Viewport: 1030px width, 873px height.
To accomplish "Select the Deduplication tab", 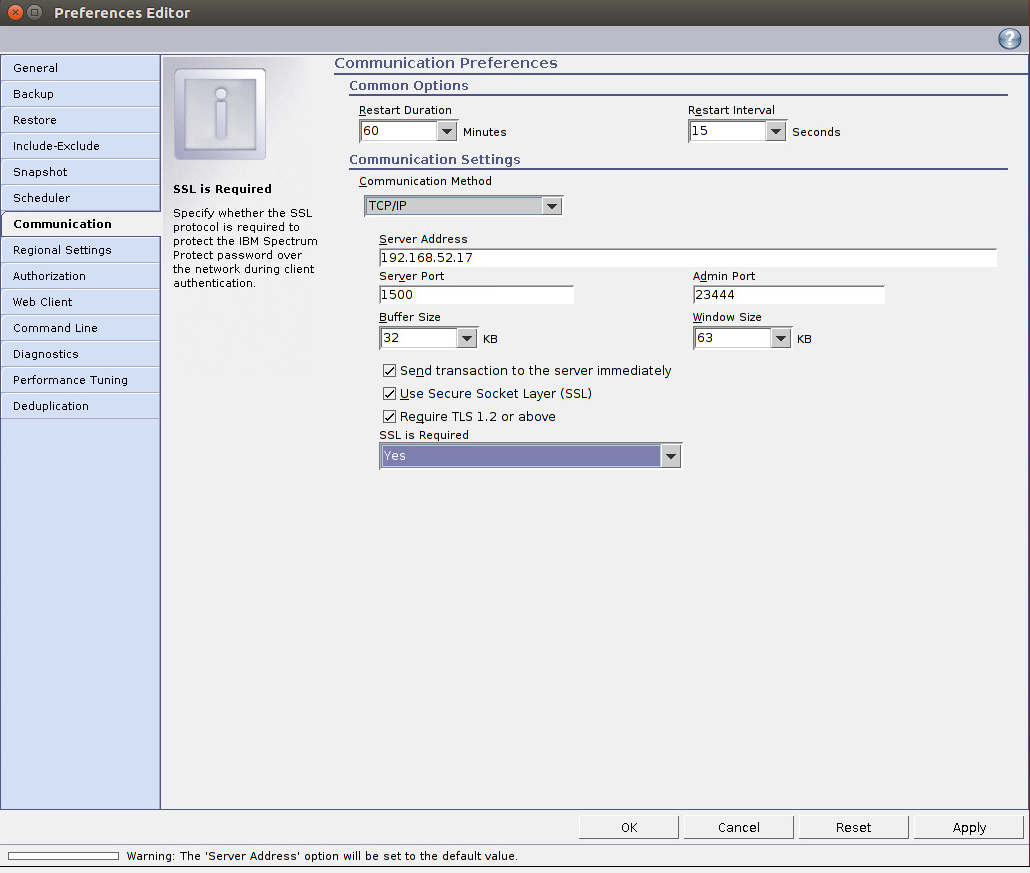I will click(x=80, y=406).
